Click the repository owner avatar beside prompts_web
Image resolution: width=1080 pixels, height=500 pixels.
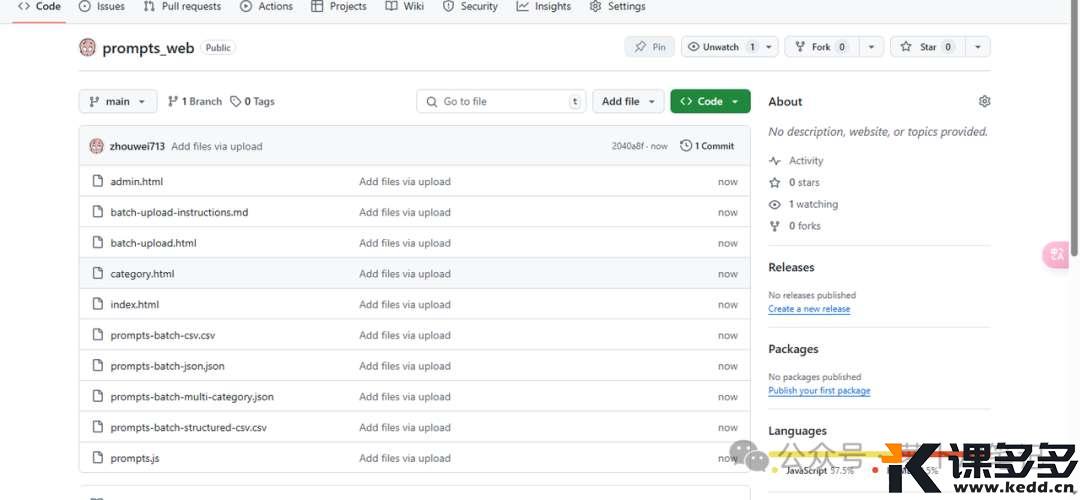87,47
